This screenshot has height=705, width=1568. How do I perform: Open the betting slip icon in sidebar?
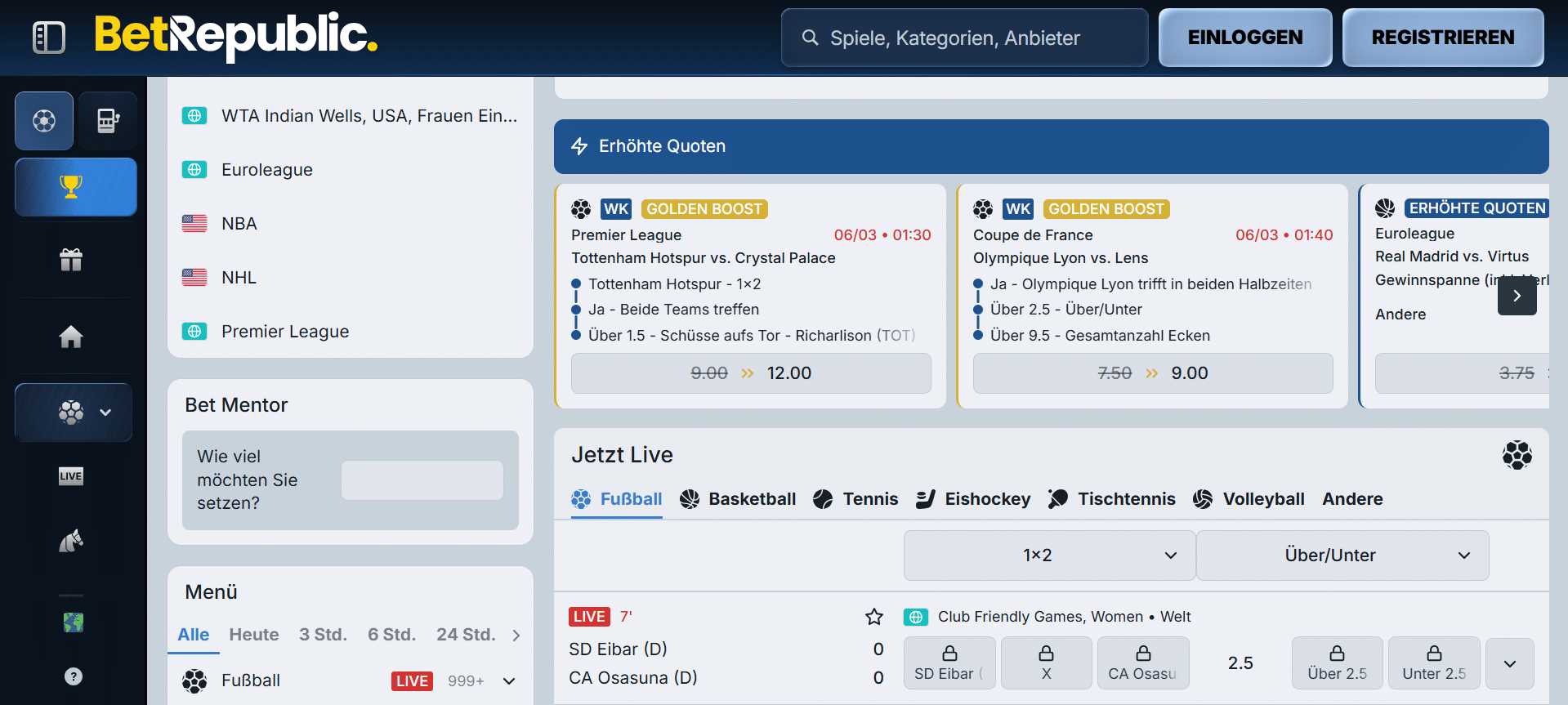coord(108,121)
